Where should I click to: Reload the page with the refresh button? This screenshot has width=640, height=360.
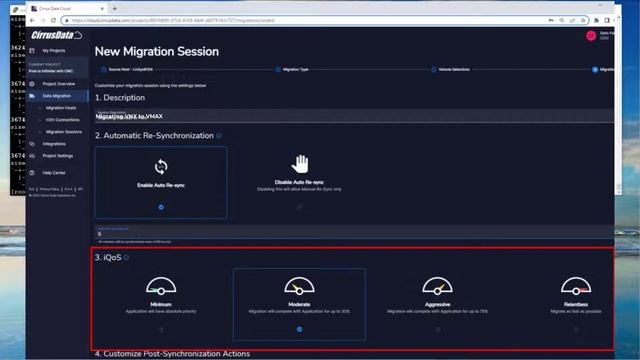click(53, 20)
